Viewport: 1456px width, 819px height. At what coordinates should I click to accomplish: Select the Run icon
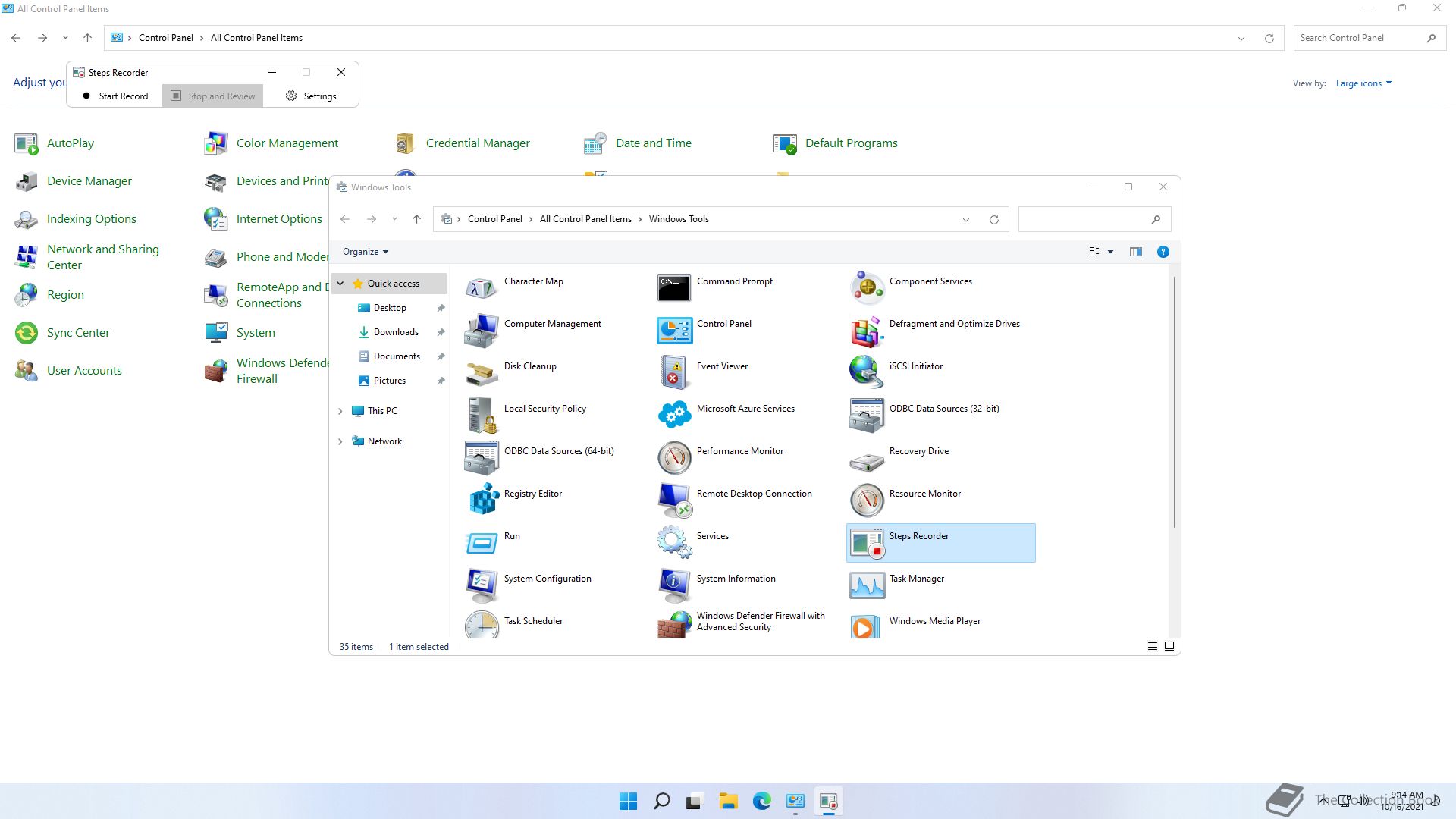481,543
